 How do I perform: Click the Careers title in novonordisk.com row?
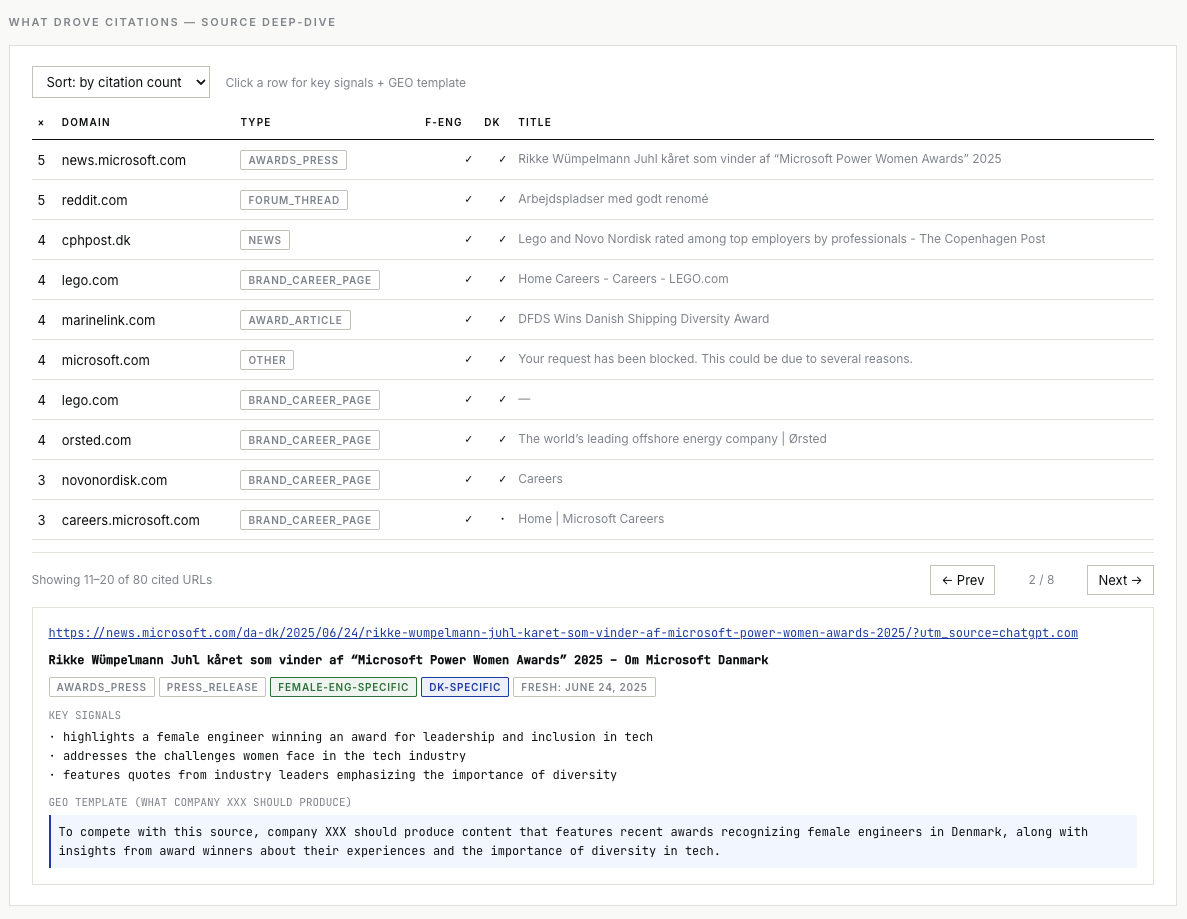tap(541, 479)
